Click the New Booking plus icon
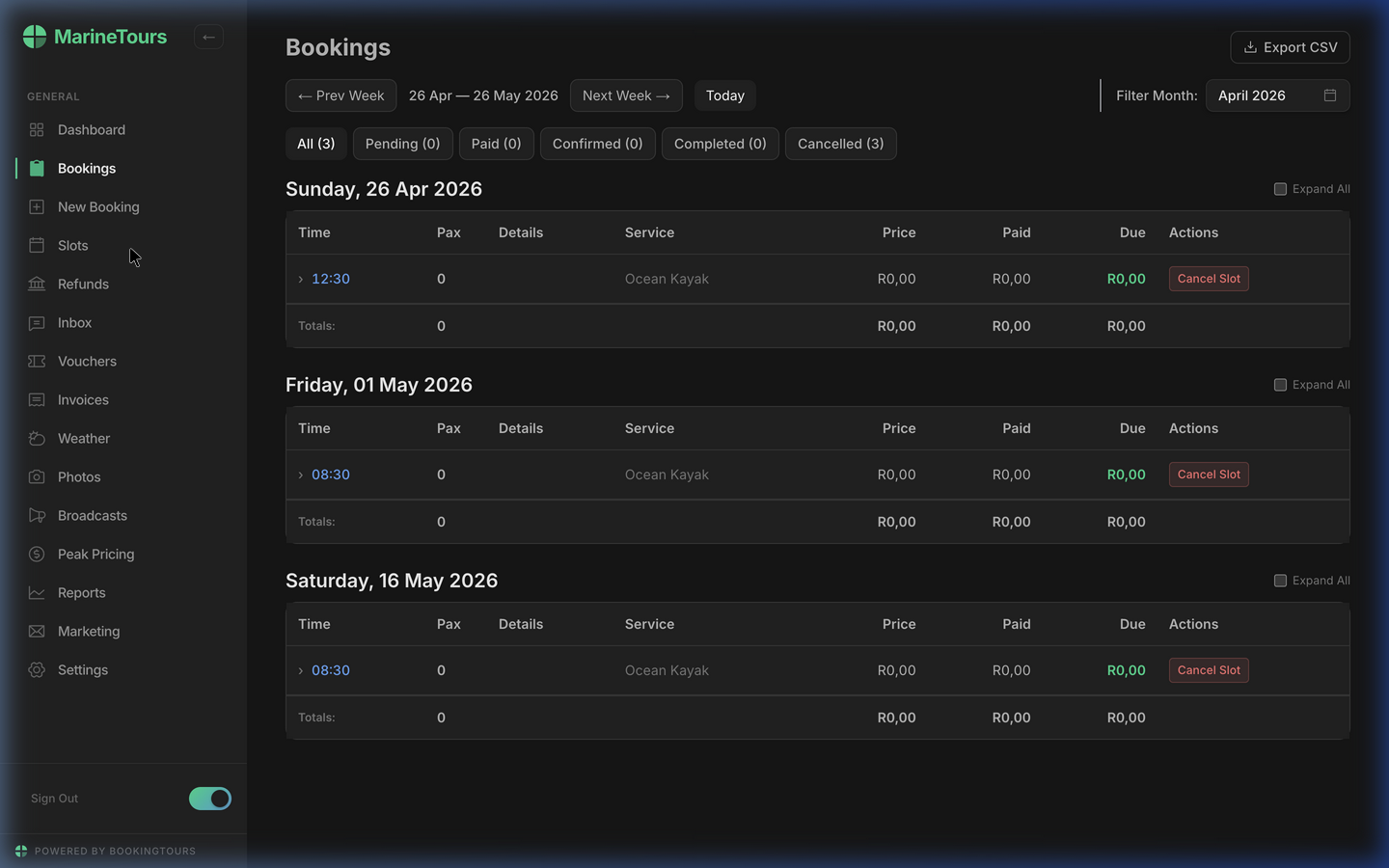 coord(37,207)
